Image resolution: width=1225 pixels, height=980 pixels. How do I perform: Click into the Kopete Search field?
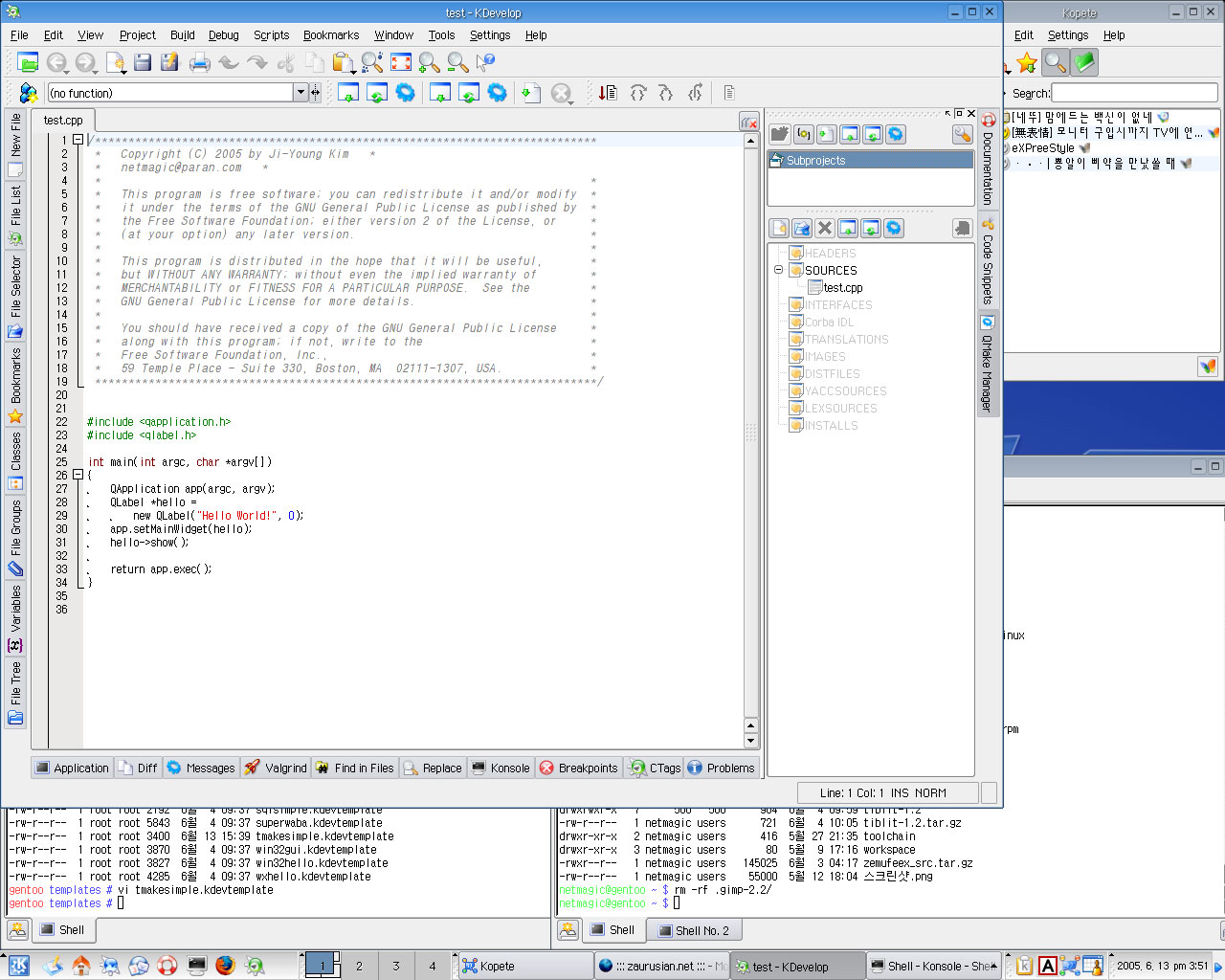point(1134,93)
